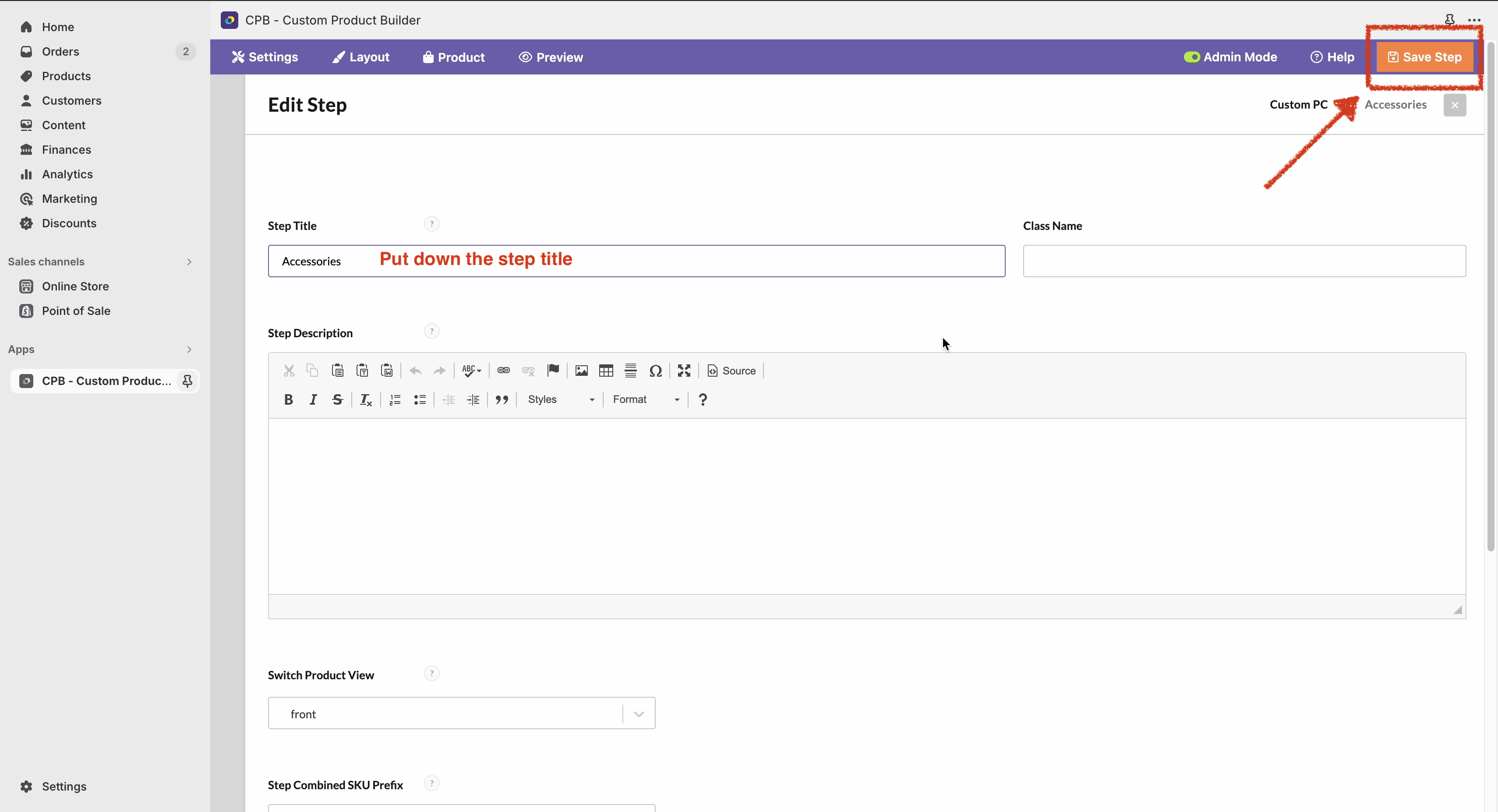Click the Insert Table icon
The width and height of the screenshot is (1498, 812).
tap(605, 371)
